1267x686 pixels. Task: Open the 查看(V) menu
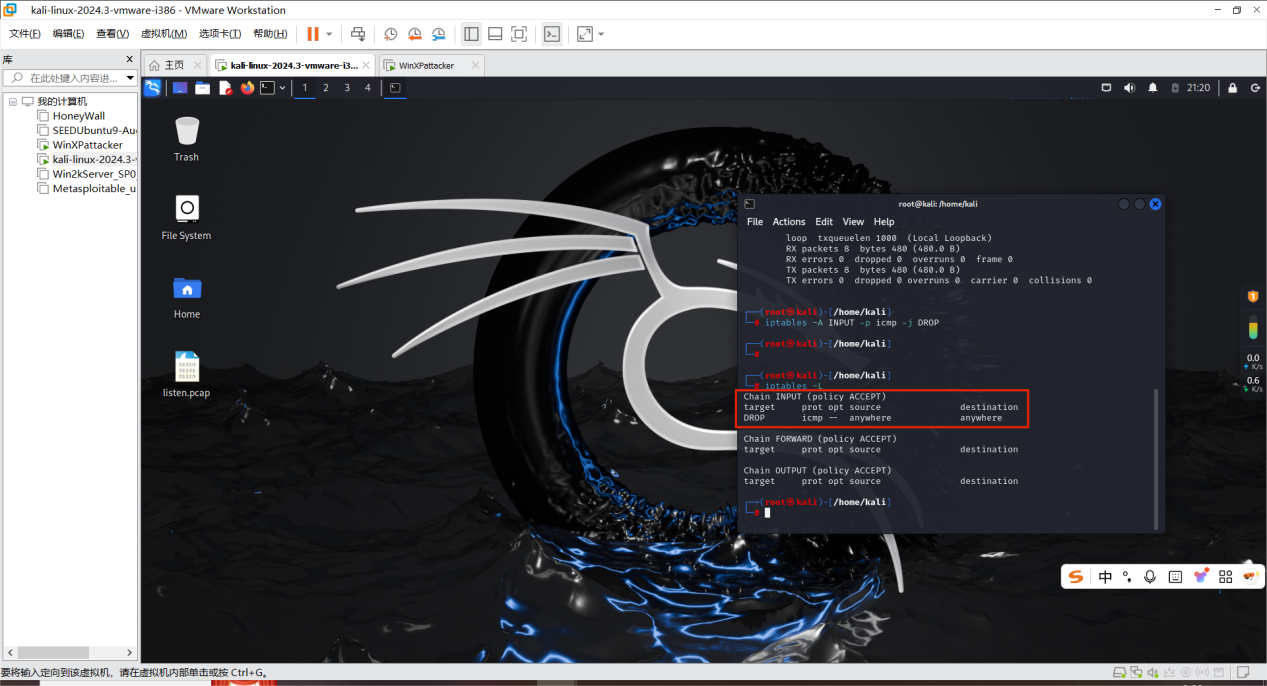click(x=113, y=34)
